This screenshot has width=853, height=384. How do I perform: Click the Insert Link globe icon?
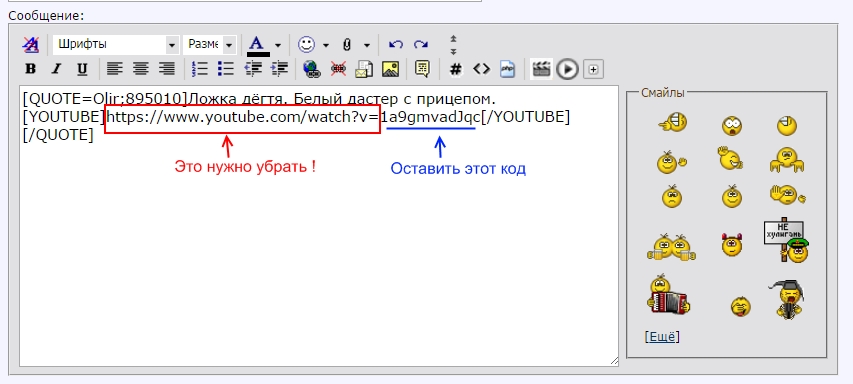point(312,69)
